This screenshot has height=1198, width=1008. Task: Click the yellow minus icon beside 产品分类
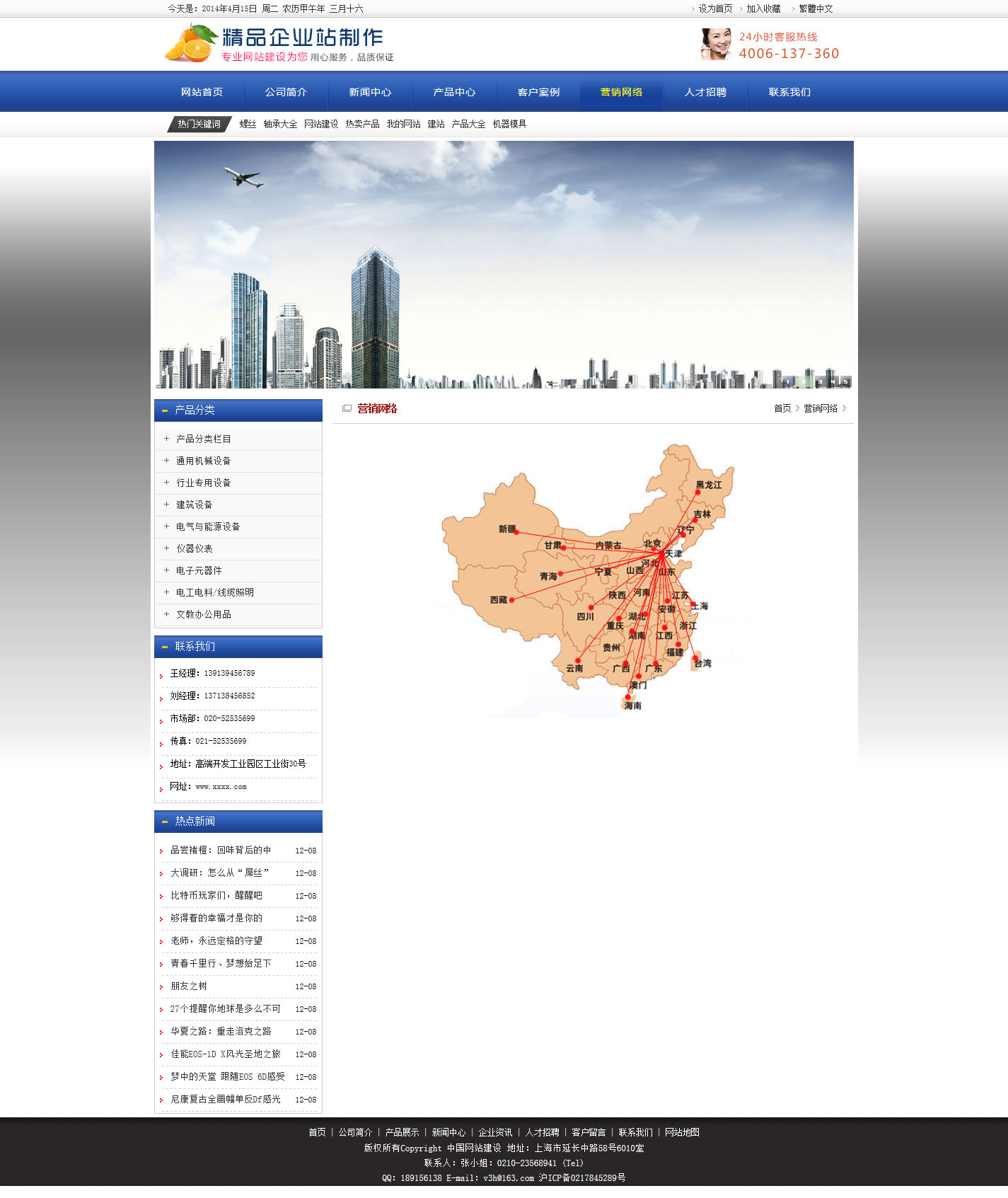click(x=165, y=410)
